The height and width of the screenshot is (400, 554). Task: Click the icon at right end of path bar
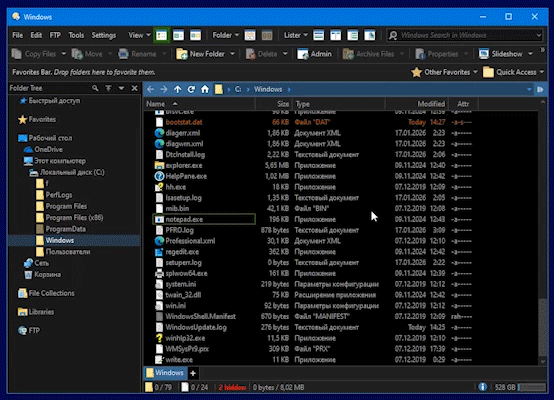[x=540, y=90]
